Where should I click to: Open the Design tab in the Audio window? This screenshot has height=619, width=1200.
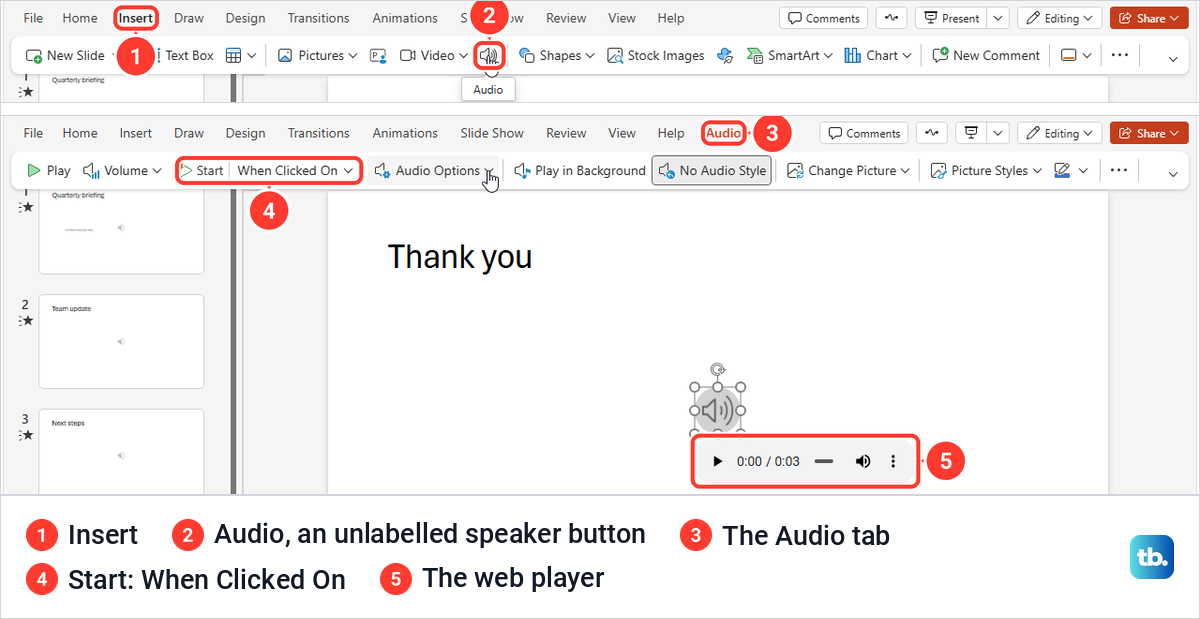(246, 133)
